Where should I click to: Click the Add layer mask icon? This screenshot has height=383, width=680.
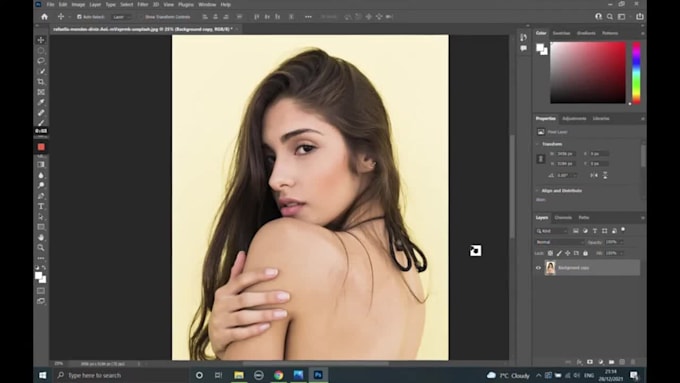click(x=590, y=362)
